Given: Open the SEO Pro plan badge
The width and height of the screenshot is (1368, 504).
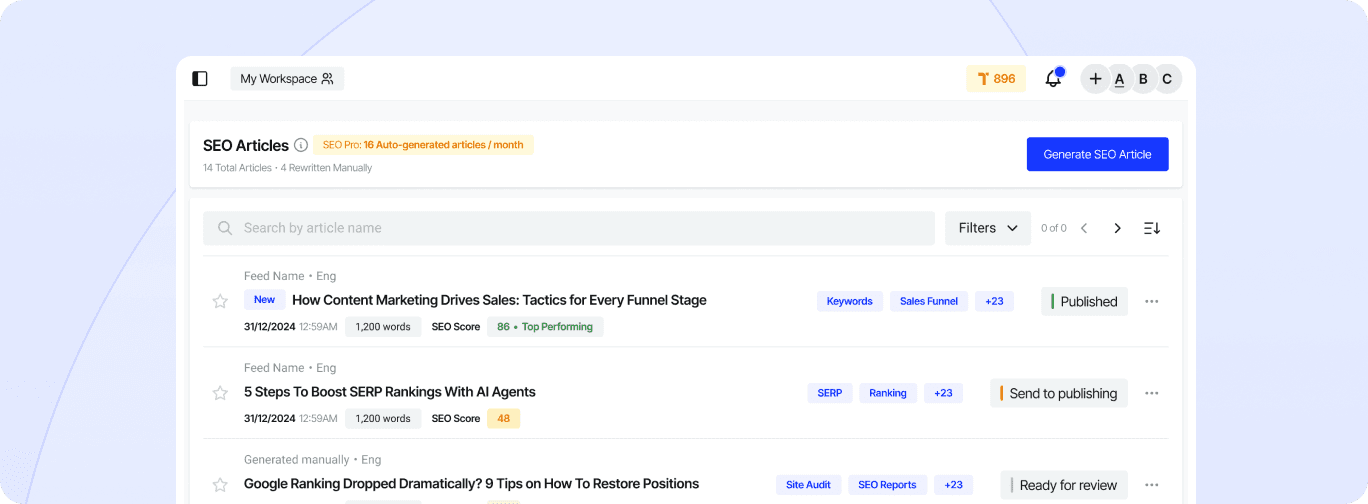Looking at the screenshot, I should point(424,145).
